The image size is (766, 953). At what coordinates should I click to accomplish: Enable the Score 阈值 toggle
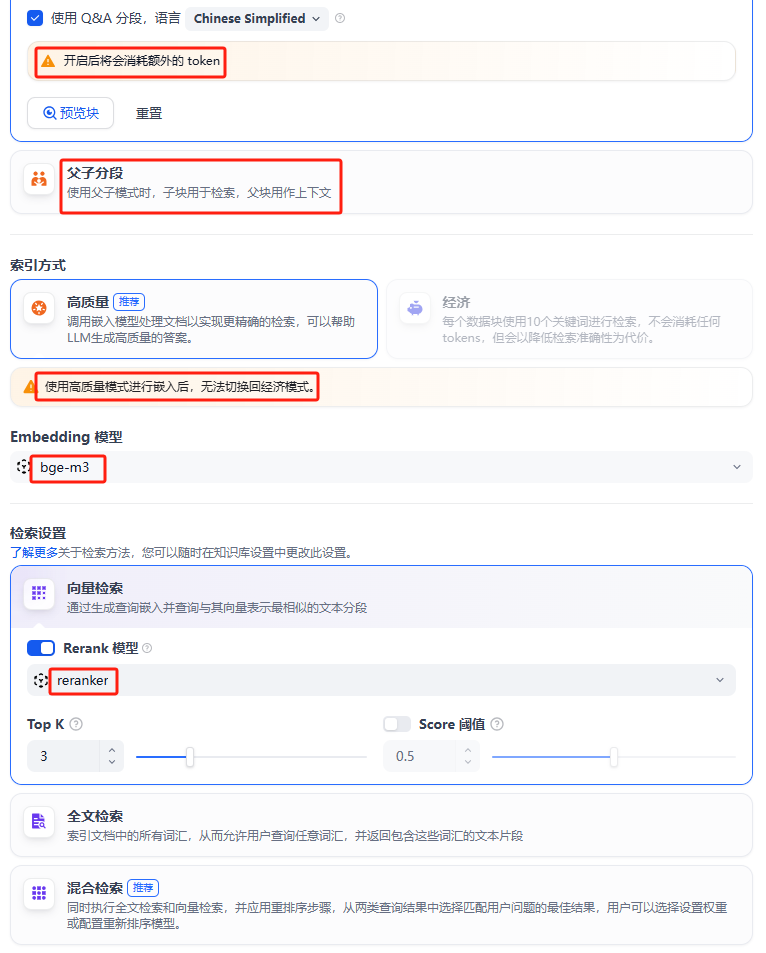(397, 724)
